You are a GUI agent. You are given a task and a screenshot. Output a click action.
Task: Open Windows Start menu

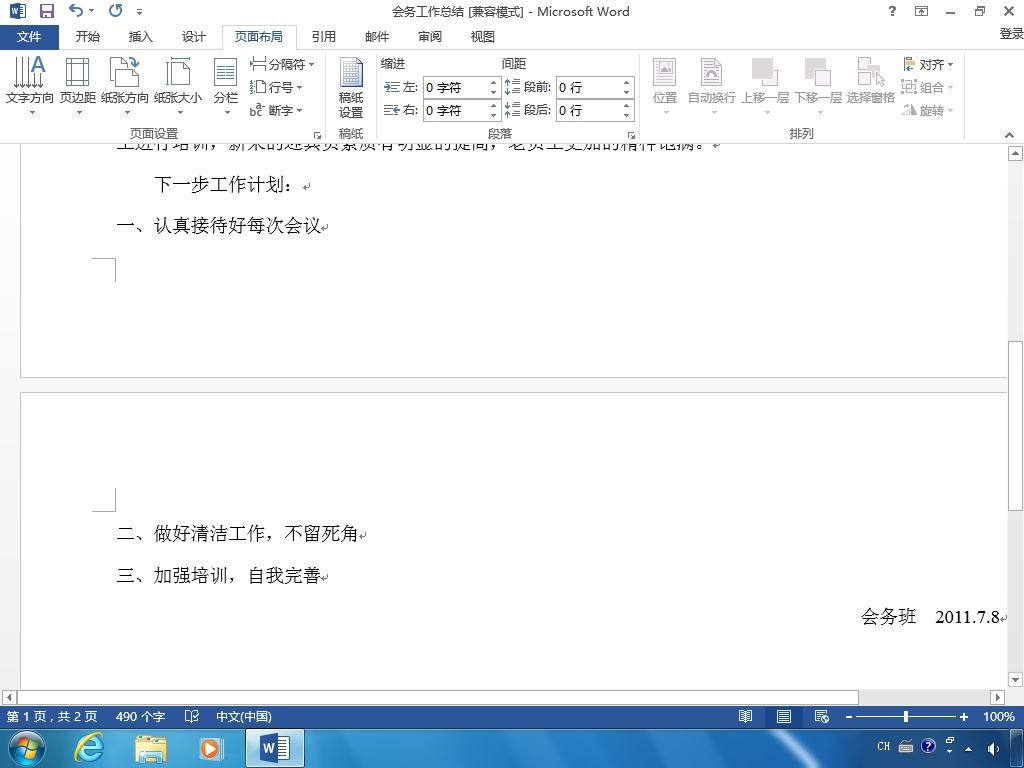click(27, 748)
